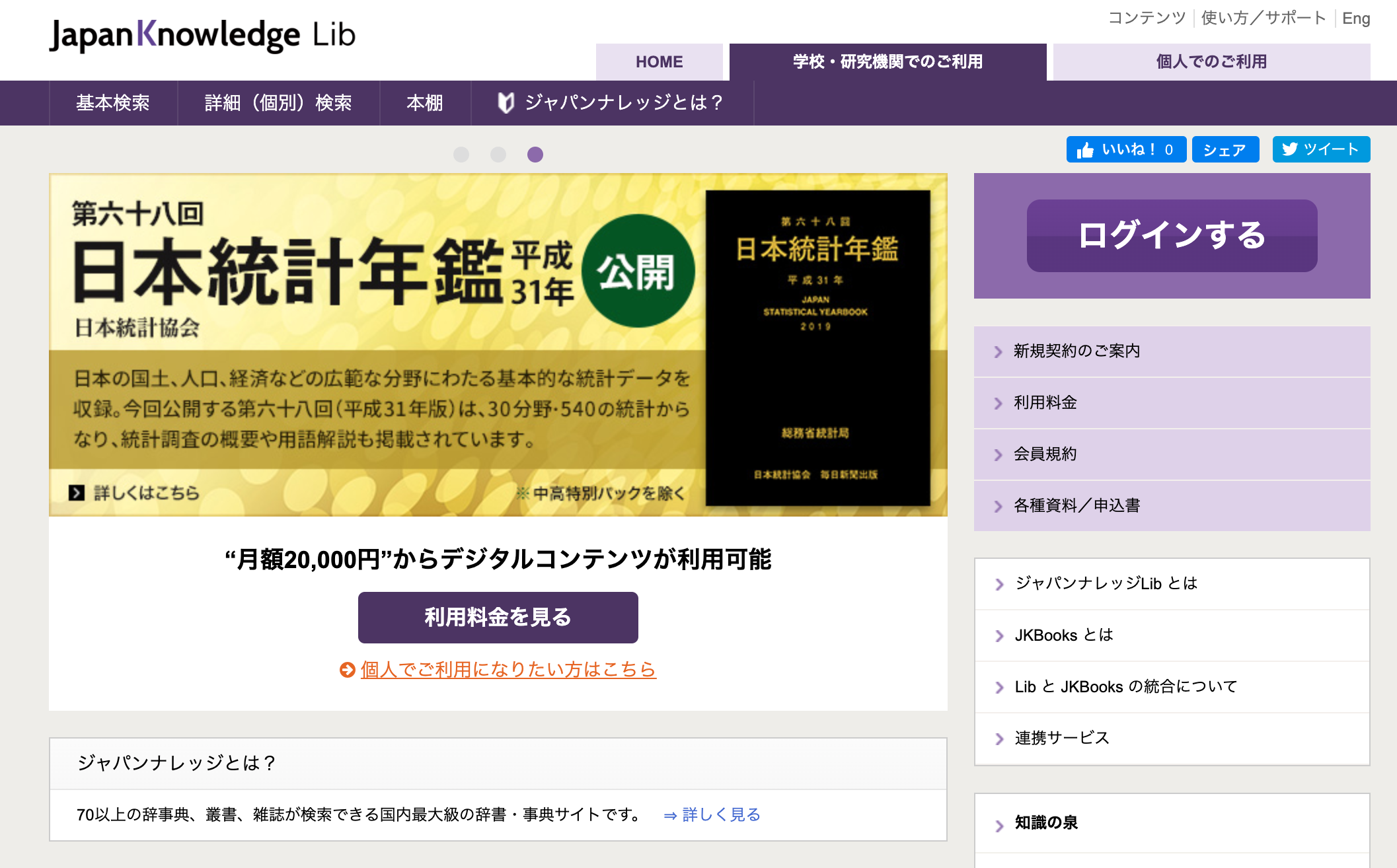
Task: Click the シェア share button
Action: [x=1225, y=149]
